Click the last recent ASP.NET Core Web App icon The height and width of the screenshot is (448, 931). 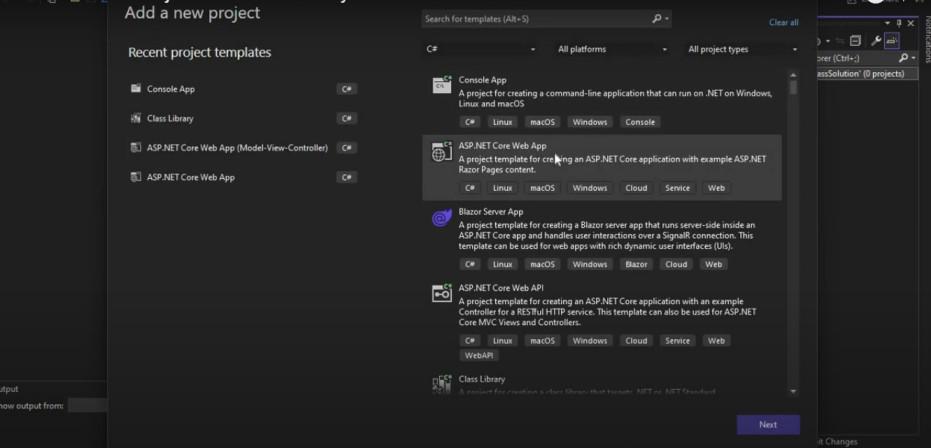click(135, 177)
